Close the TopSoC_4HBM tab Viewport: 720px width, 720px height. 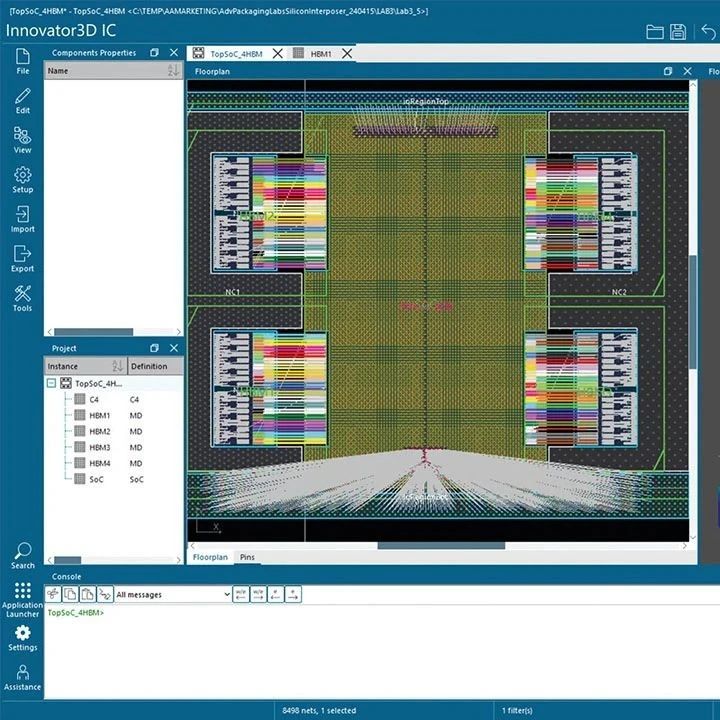(277, 54)
